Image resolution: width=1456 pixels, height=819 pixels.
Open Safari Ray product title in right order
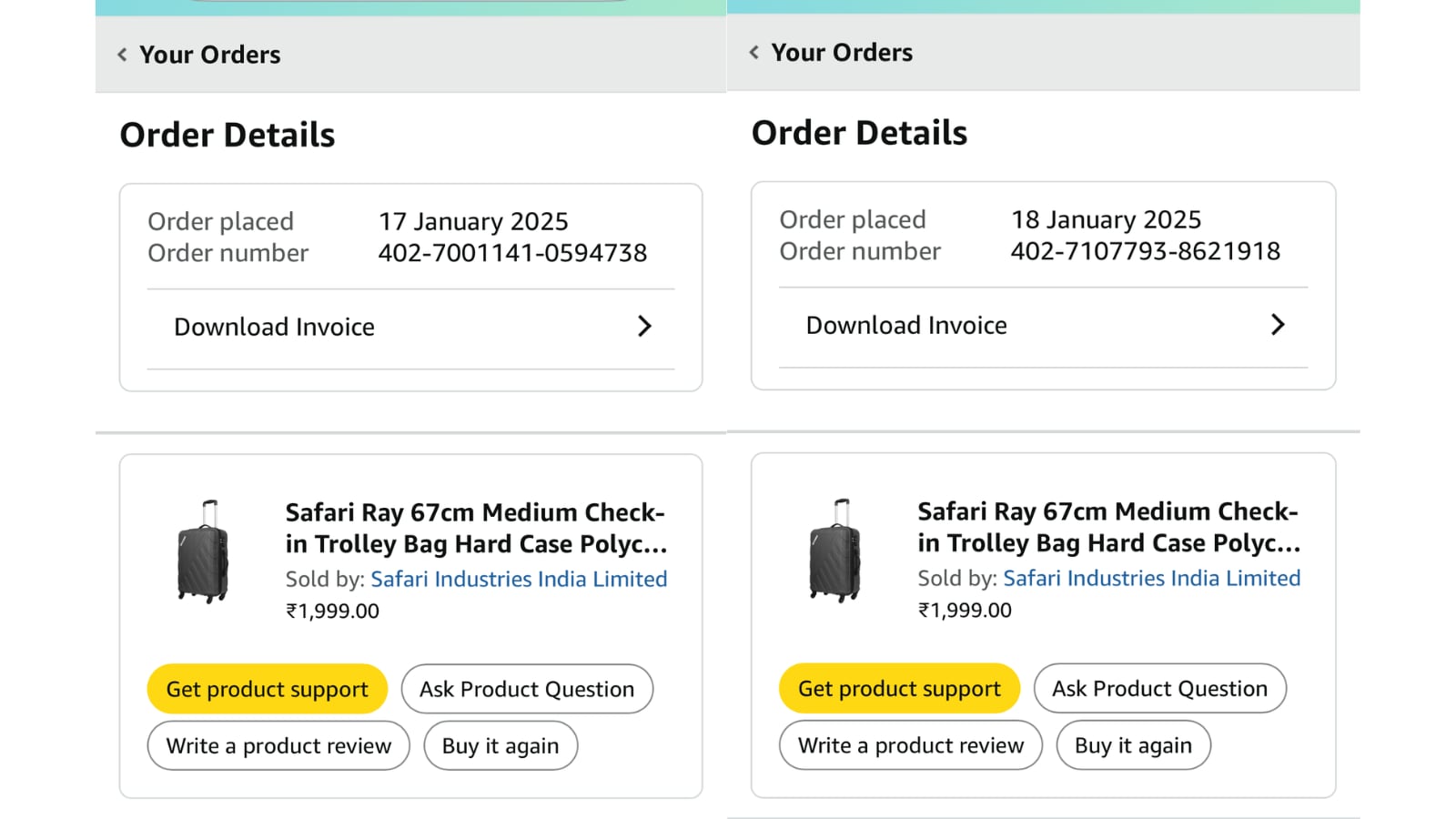1109,527
